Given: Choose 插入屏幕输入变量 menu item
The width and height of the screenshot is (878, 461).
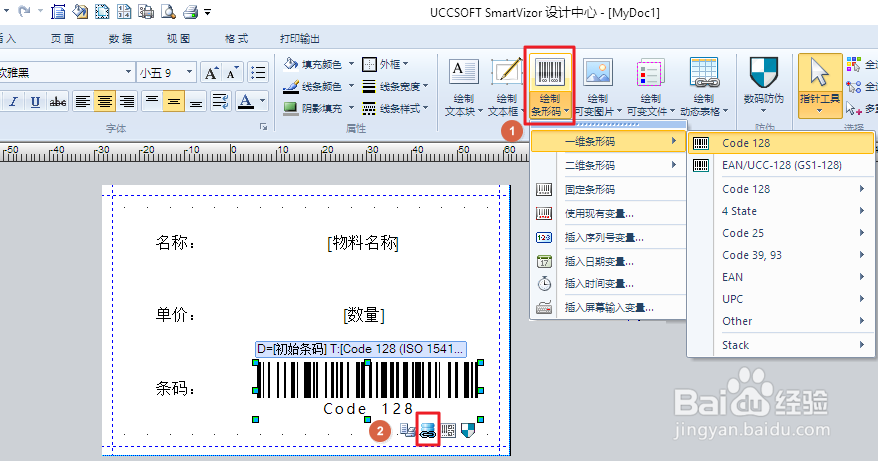Looking at the screenshot, I should coord(608,307).
